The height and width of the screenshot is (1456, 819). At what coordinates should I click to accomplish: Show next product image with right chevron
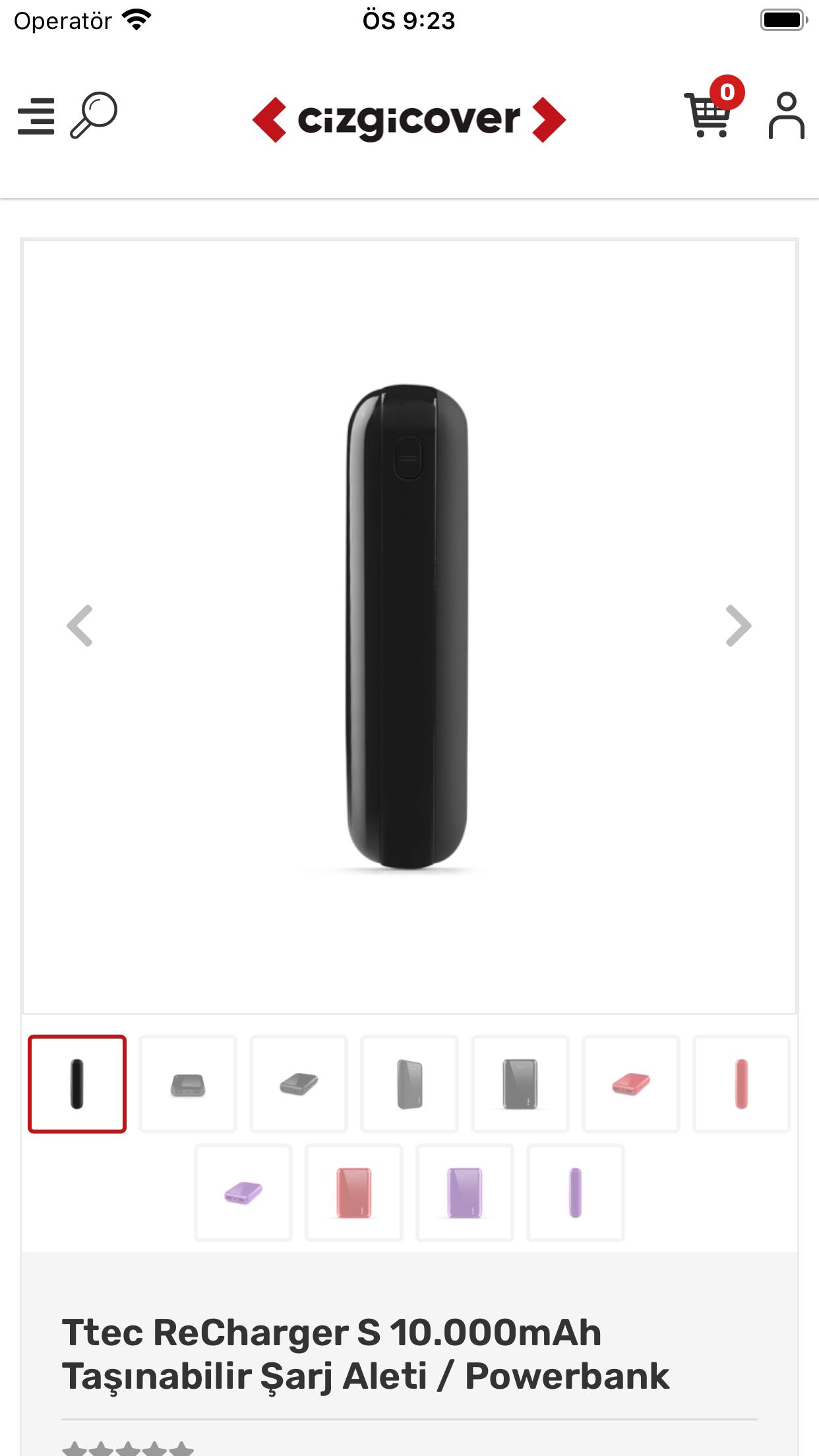[739, 625]
